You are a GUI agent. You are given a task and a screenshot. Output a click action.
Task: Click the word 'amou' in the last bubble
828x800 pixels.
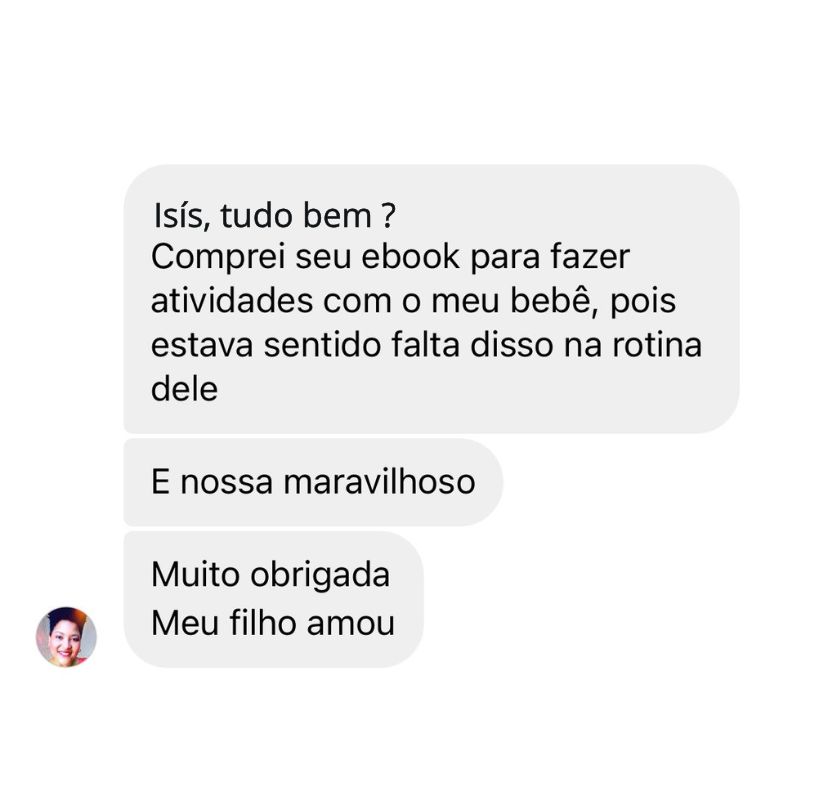click(351, 624)
